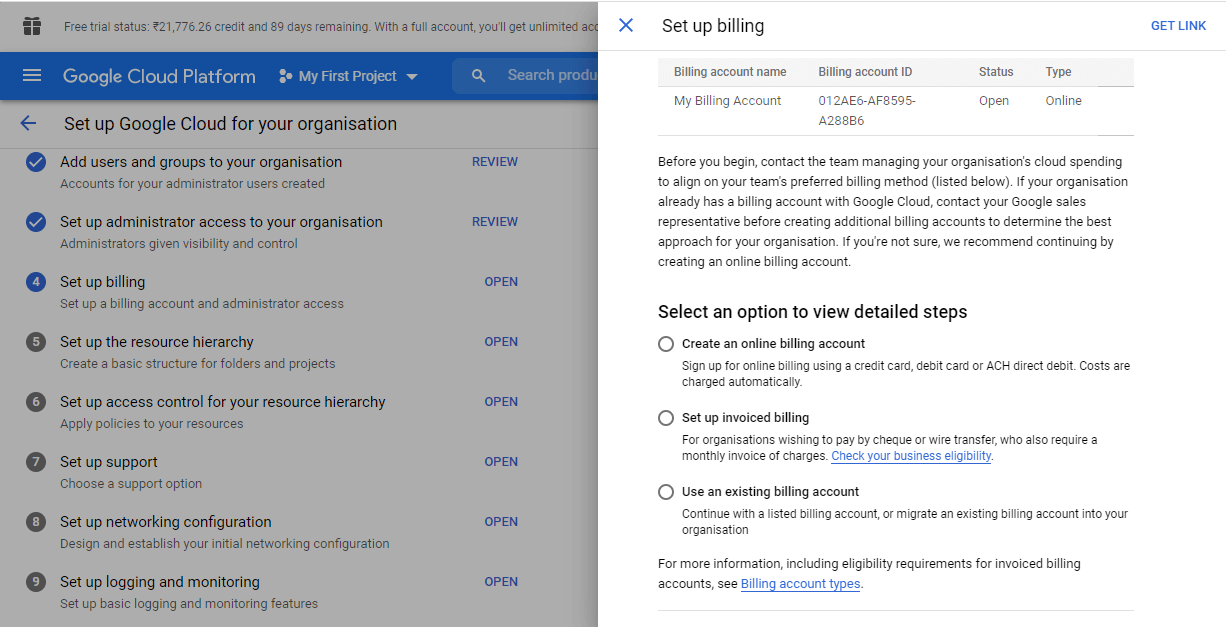
Task: Click Status column header
Action: click(996, 72)
